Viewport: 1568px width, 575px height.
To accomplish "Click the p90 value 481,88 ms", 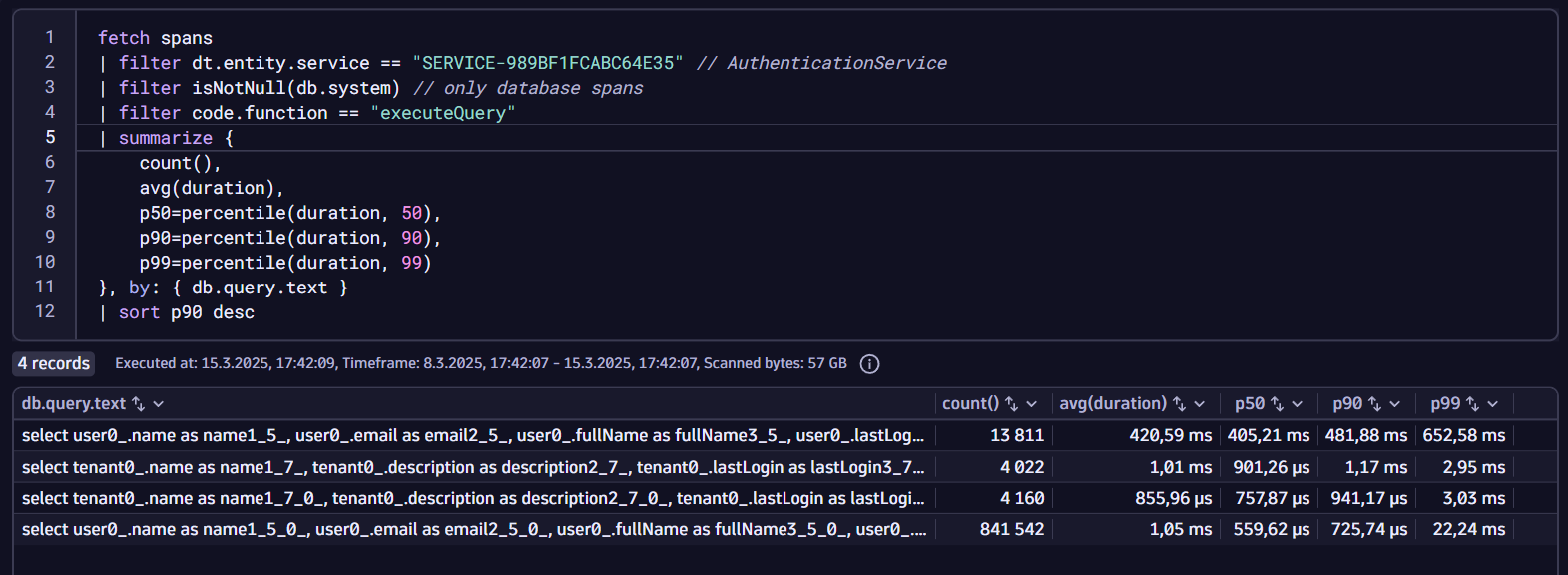I will tap(1366, 435).
